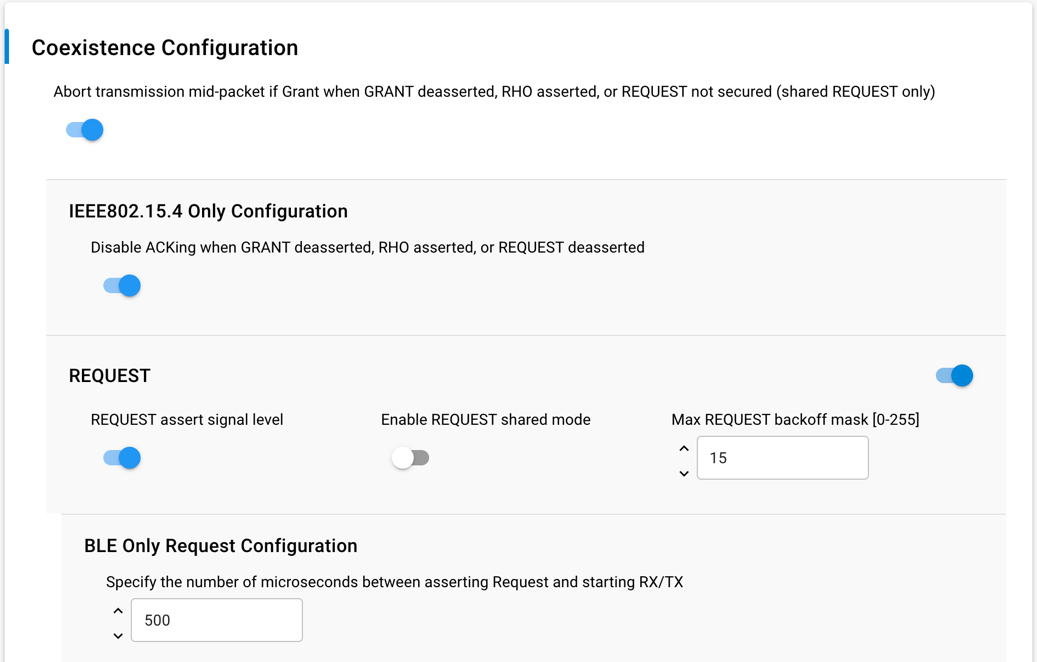Viewport: 1037px width, 662px height.
Task: Select the Coexistence Configuration heading
Action: 165,48
